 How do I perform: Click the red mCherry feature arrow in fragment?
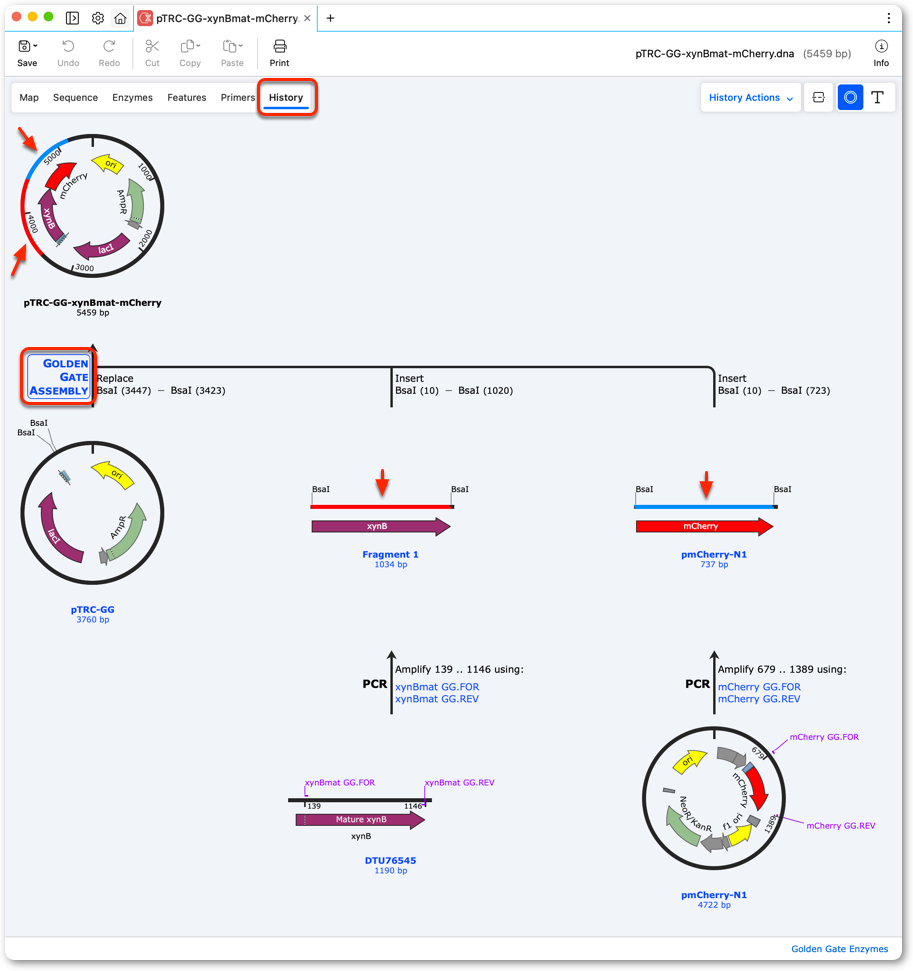click(704, 526)
